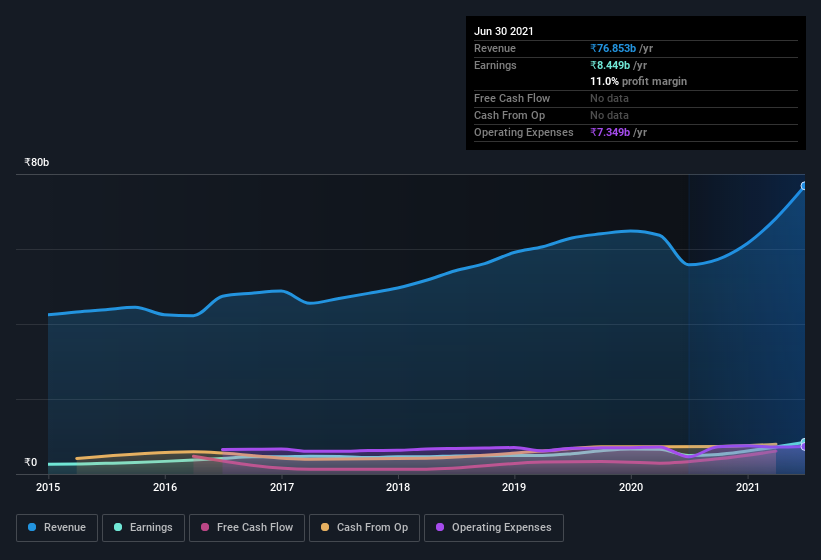
Task: Click the ₹8.449b earnings value
Action: pos(610,65)
